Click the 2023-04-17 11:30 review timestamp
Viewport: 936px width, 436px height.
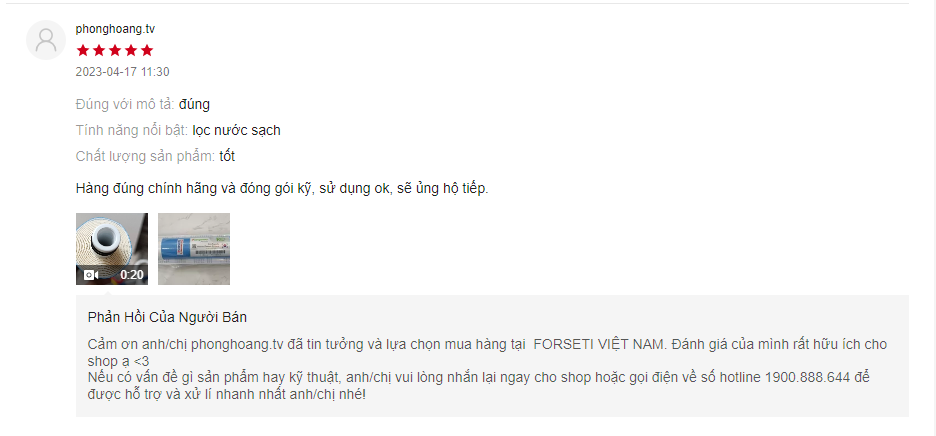(x=122, y=72)
